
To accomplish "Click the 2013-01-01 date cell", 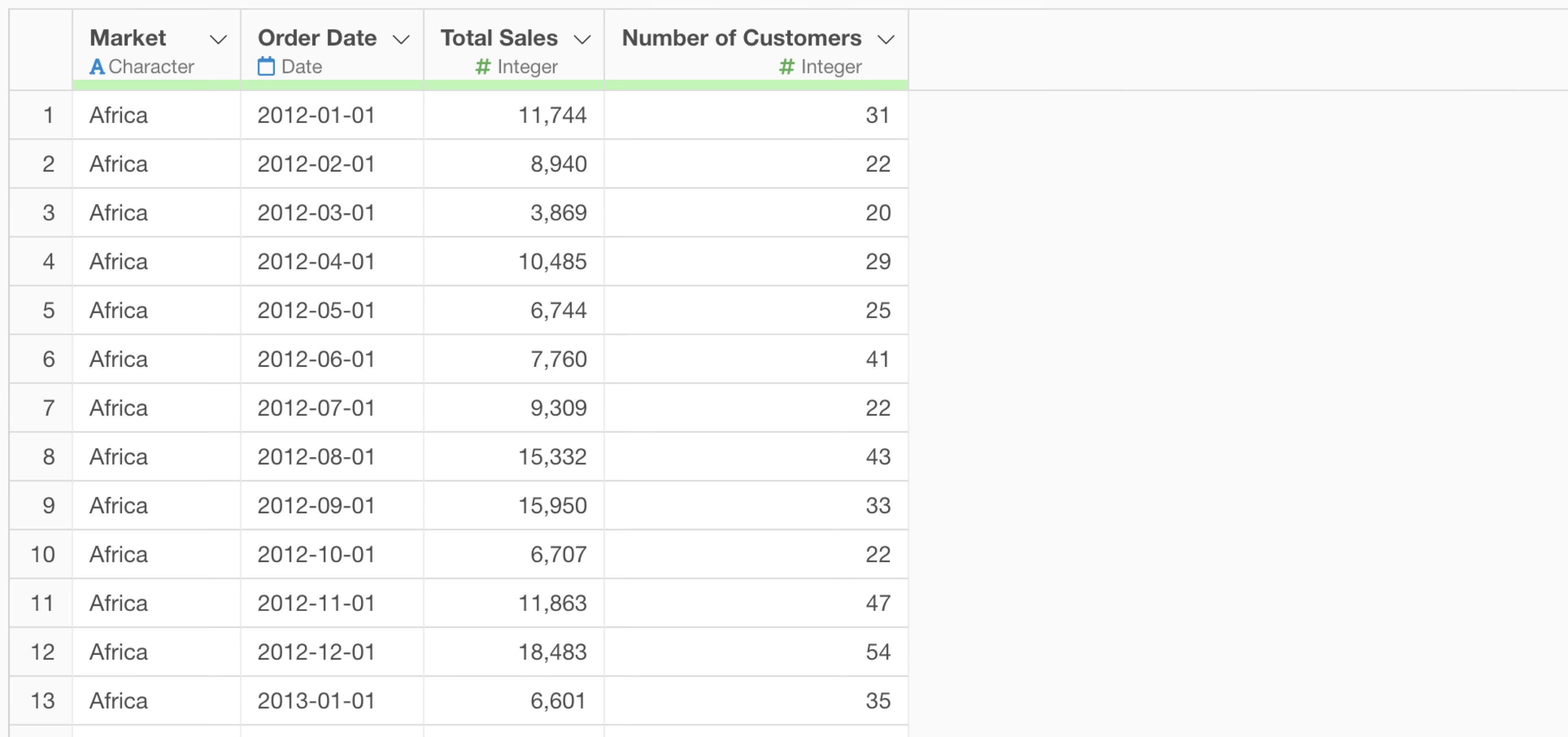I will (x=316, y=701).
